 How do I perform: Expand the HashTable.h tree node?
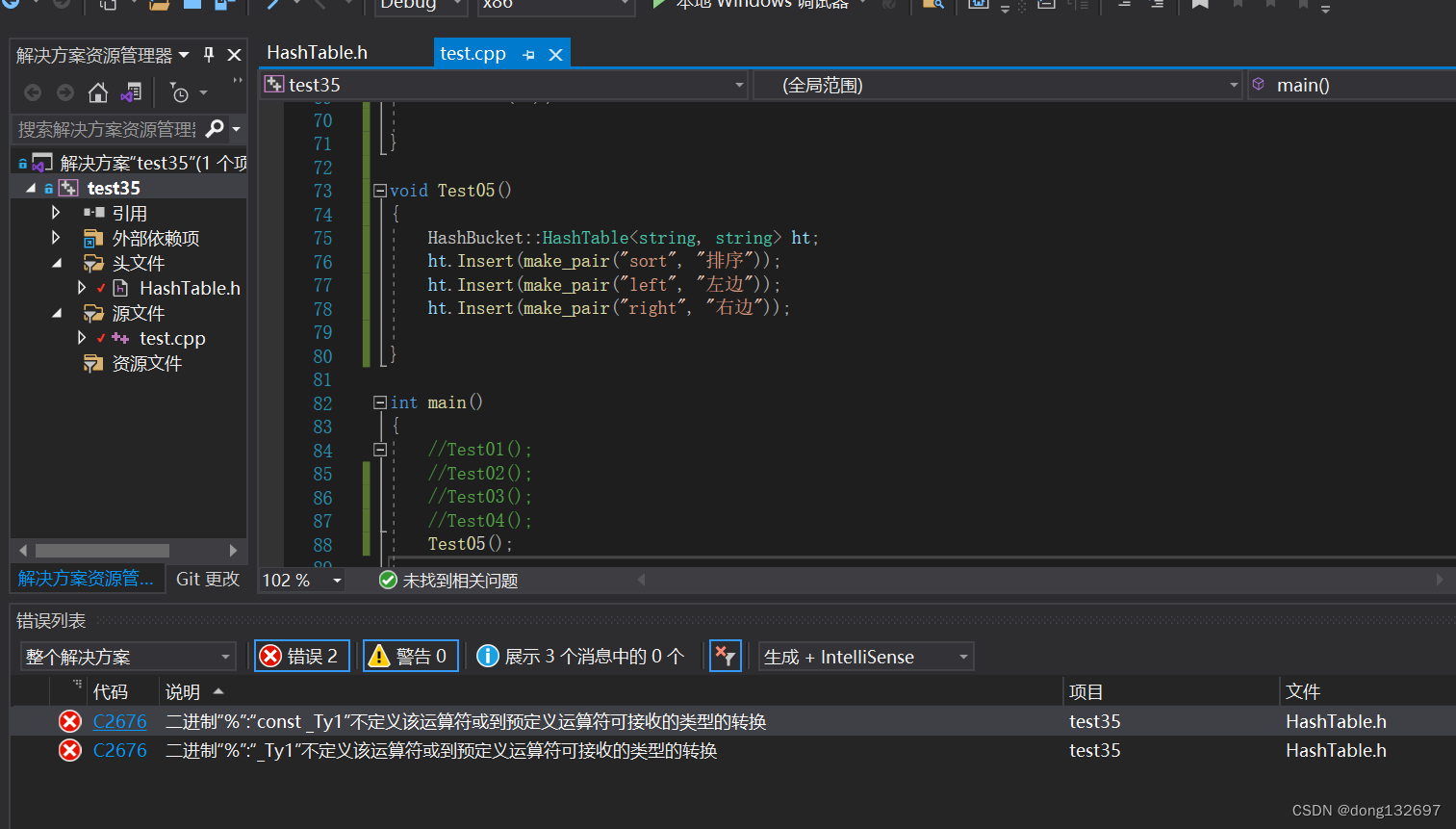tap(81, 287)
